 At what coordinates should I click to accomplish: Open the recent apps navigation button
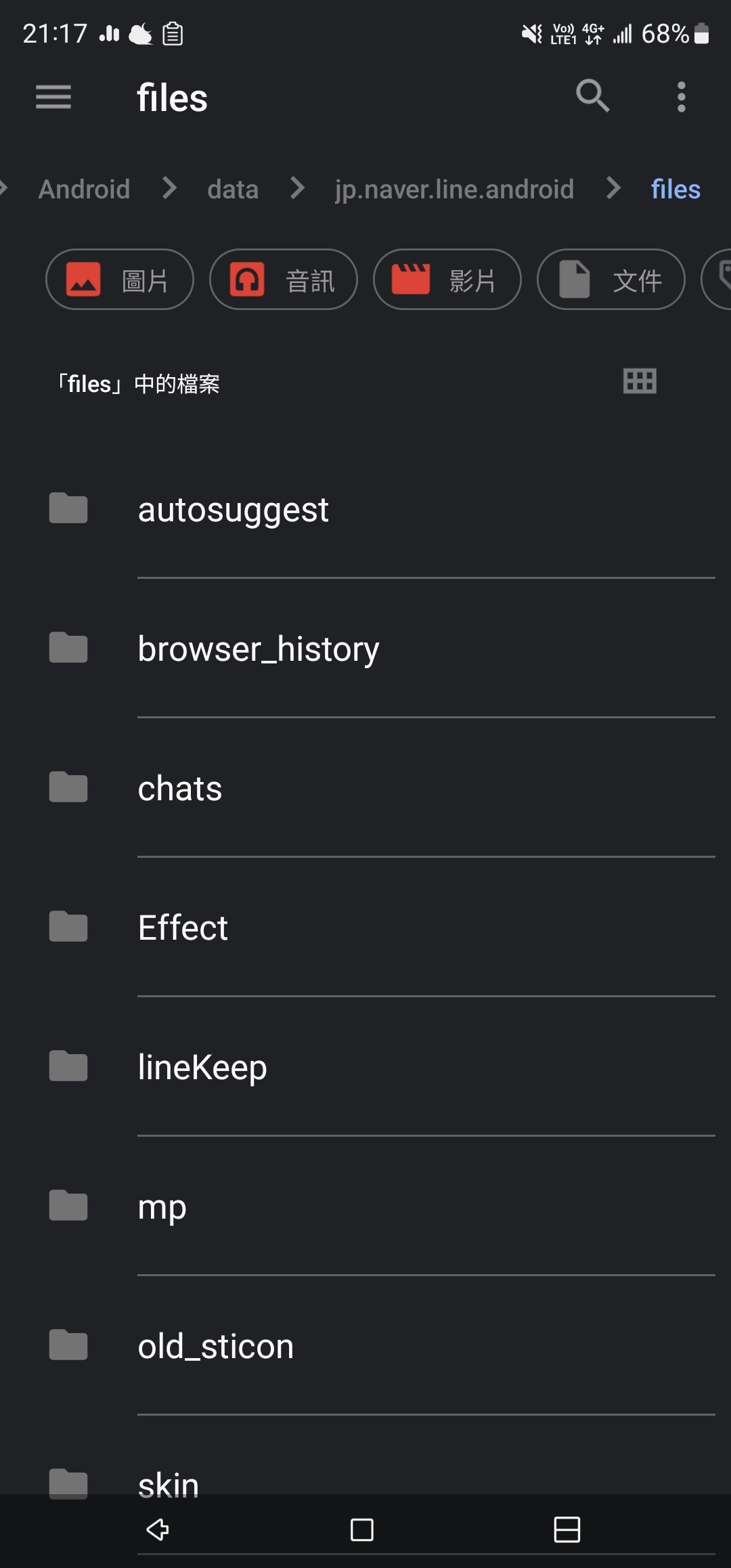(567, 1529)
